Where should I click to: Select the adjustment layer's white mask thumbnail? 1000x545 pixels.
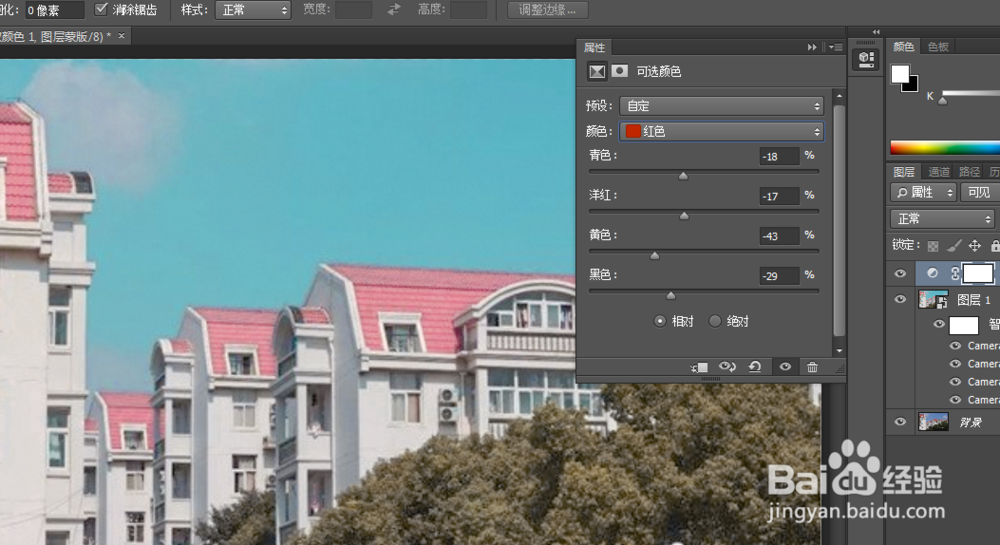tap(978, 273)
